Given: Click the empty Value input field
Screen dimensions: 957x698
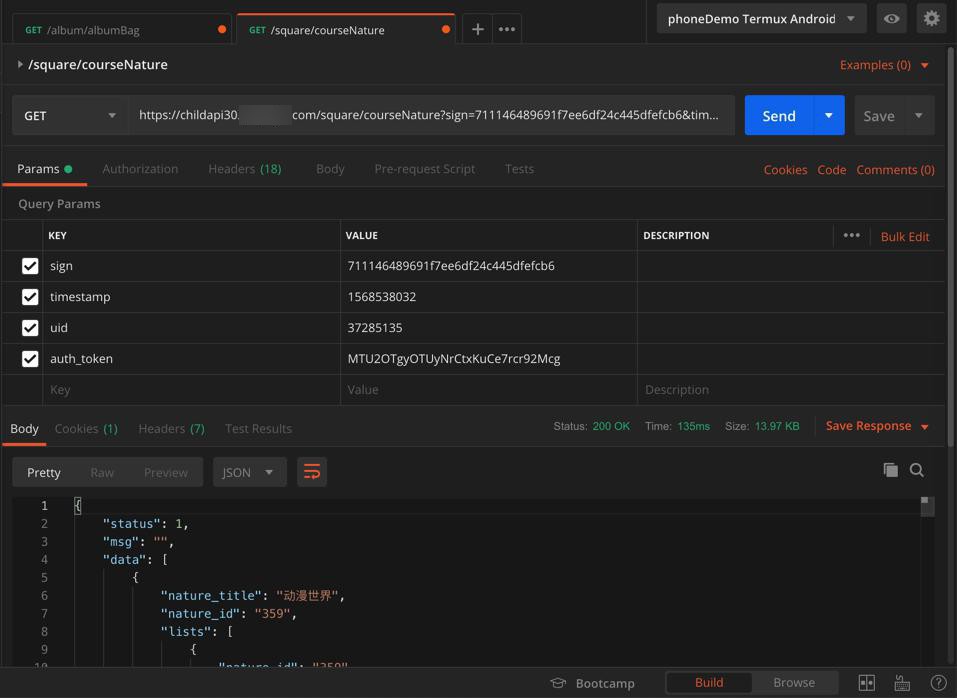Looking at the screenshot, I should (488, 390).
